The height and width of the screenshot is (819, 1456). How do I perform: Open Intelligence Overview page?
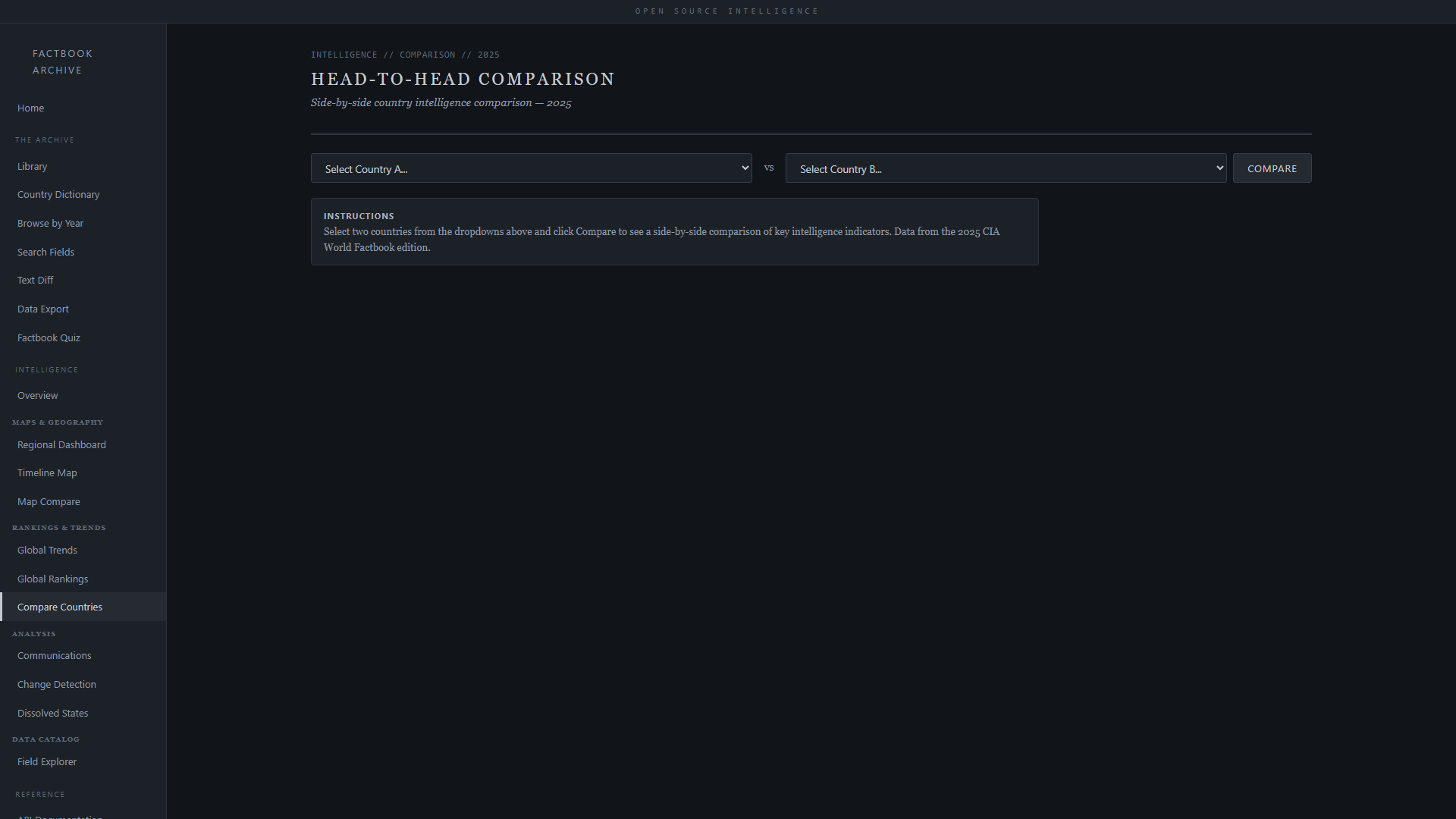(38, 396)
